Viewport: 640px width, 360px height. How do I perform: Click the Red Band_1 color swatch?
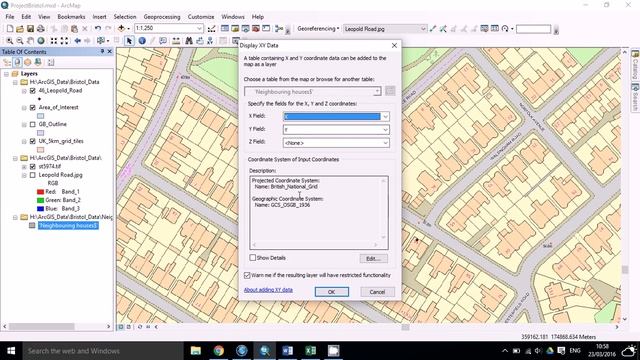[40, 192]
